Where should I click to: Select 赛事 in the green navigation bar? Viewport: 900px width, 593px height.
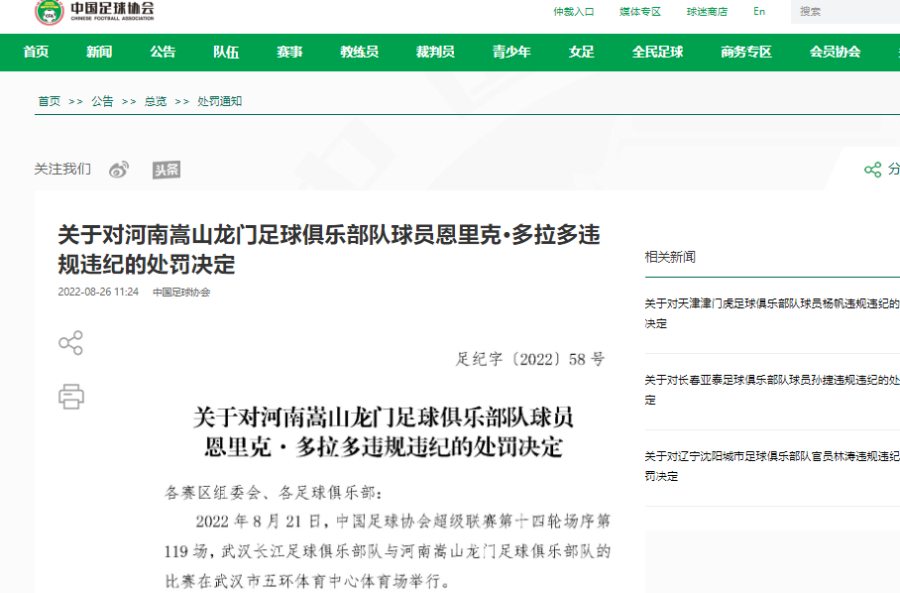tap(290, 52)
